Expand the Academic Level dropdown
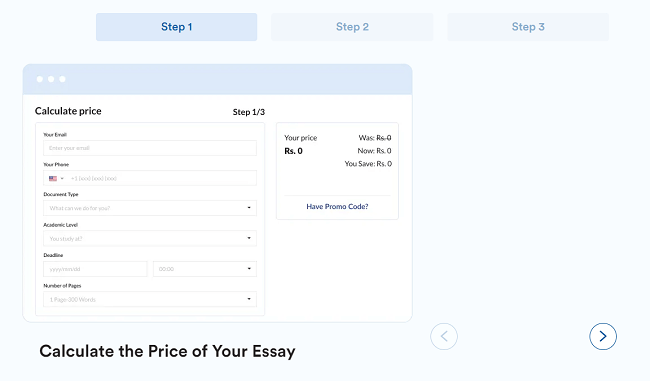Viewport: 650px width, 381px height. point(150,238)
